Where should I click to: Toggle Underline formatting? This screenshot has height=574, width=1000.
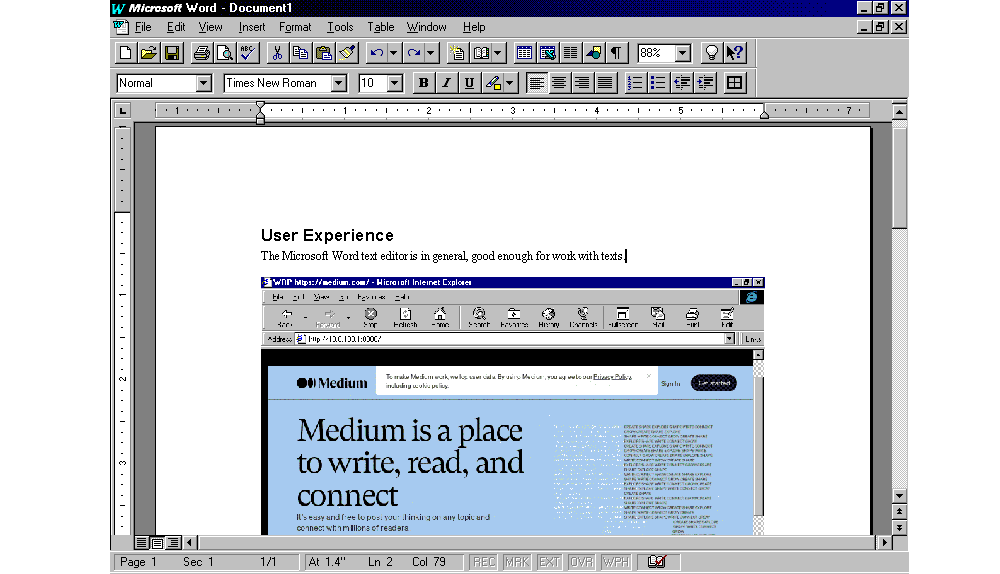tap(469, 83)
